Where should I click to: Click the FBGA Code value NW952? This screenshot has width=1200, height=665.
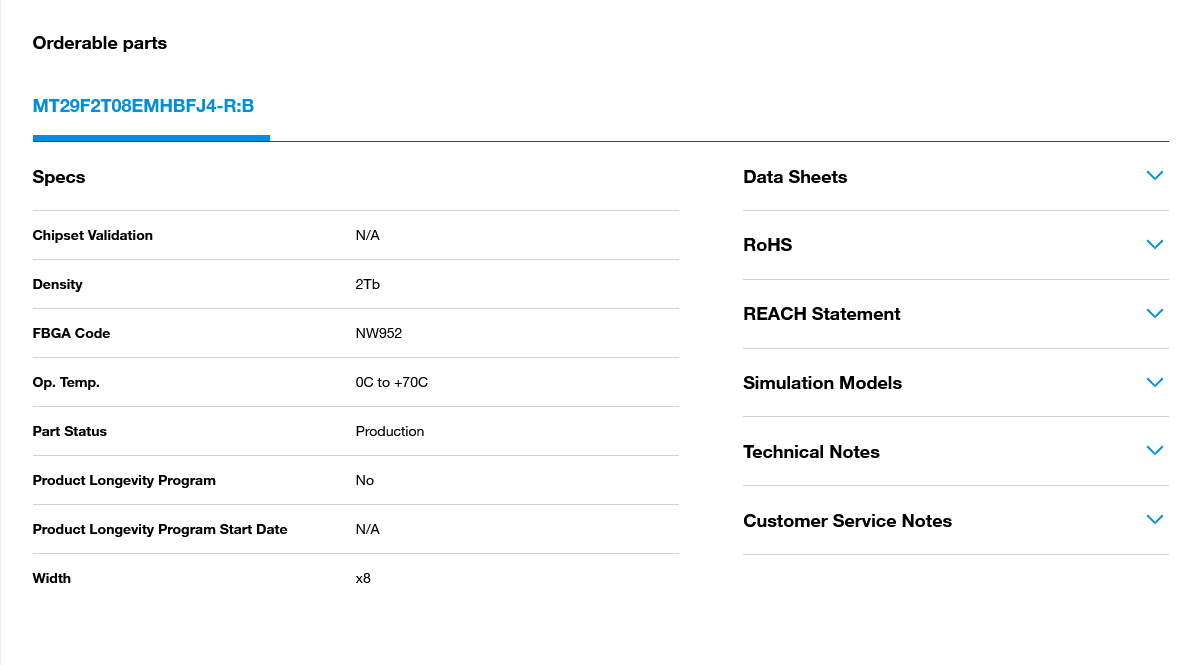tap(378, 333)
